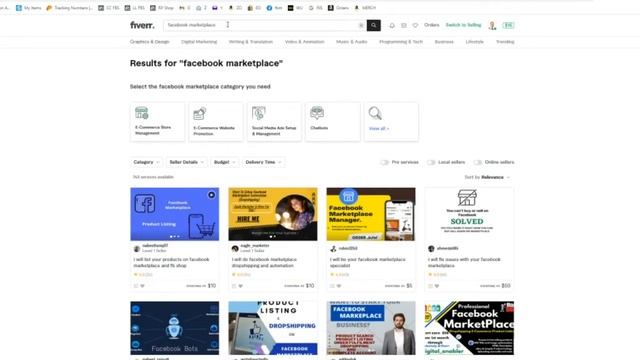Open Digital Marketing menu
The width and height of the screenshot is (640, 360).
[x=199, y=42]
